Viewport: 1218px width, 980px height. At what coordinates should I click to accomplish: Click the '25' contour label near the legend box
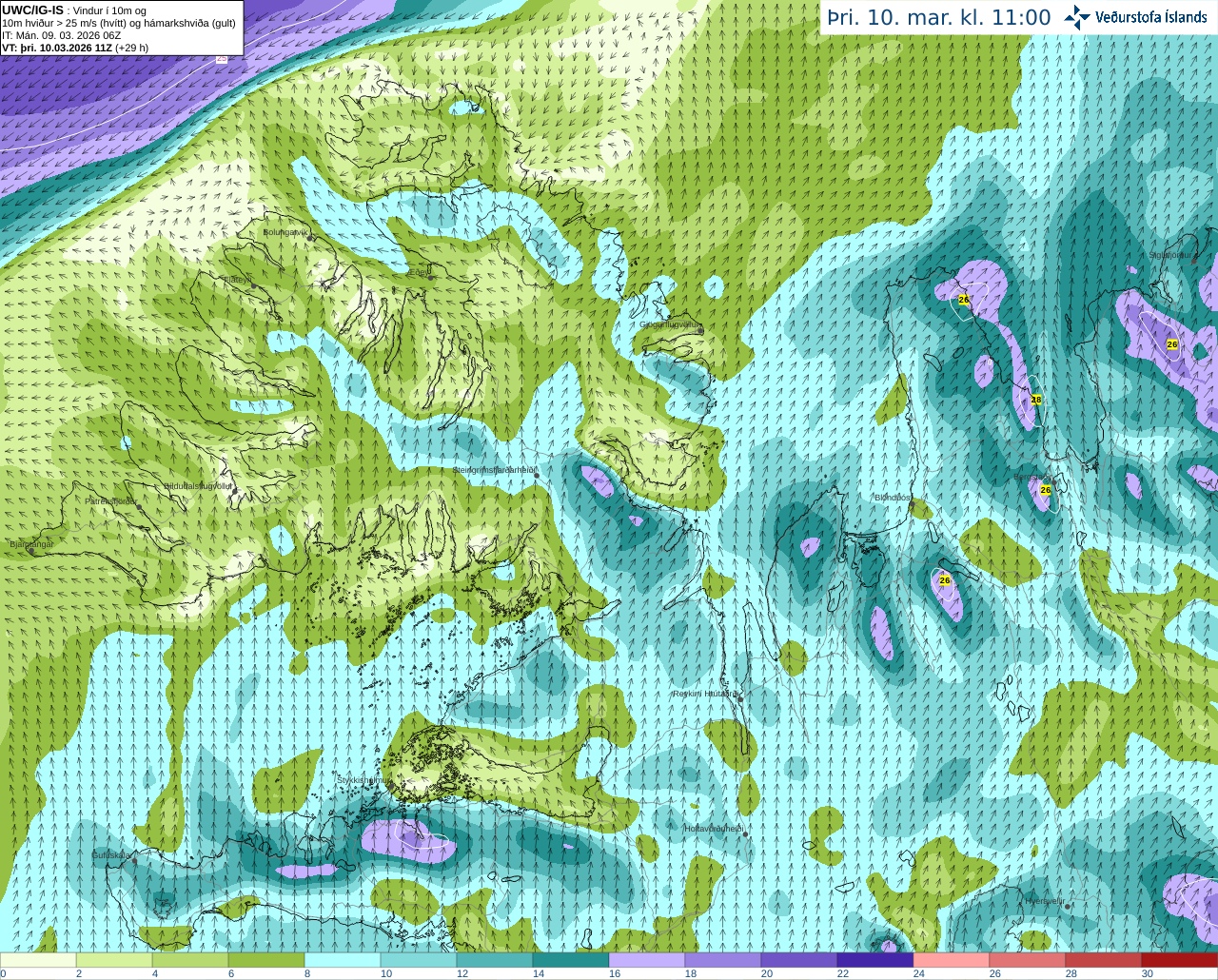pos(222,59)
